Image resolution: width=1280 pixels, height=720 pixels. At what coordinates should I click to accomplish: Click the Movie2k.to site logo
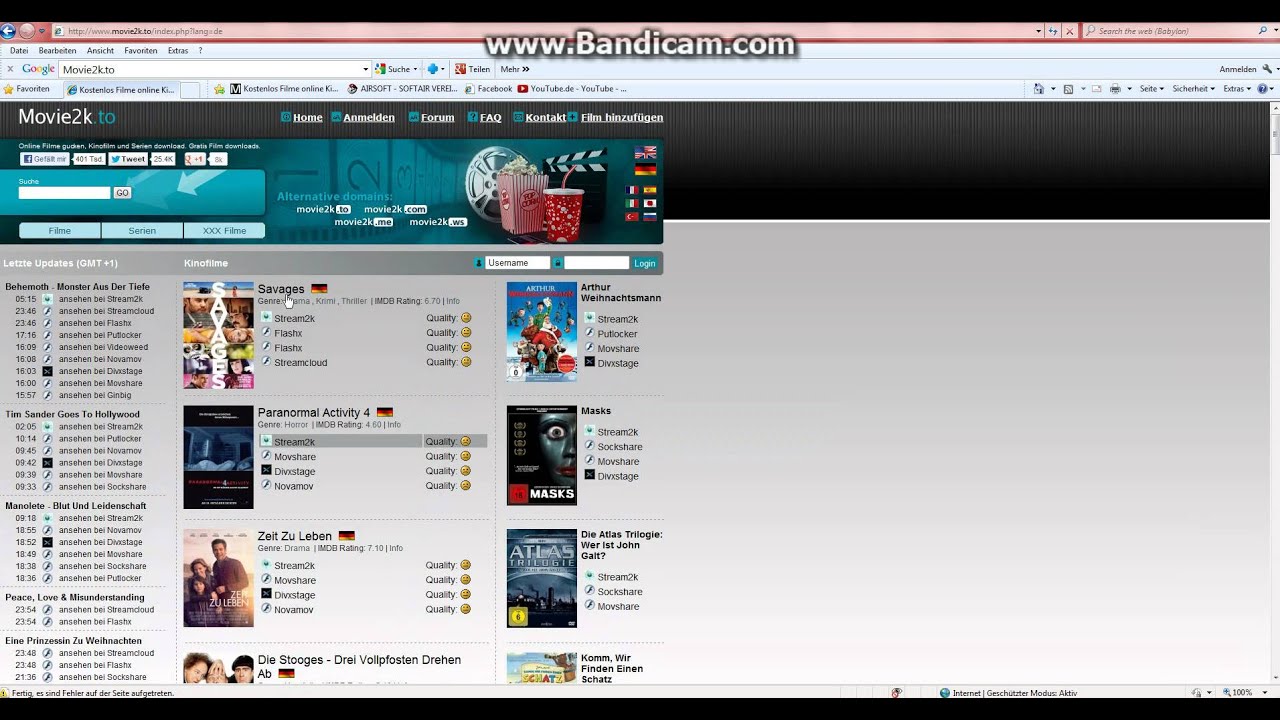click(x=66, y=117)
